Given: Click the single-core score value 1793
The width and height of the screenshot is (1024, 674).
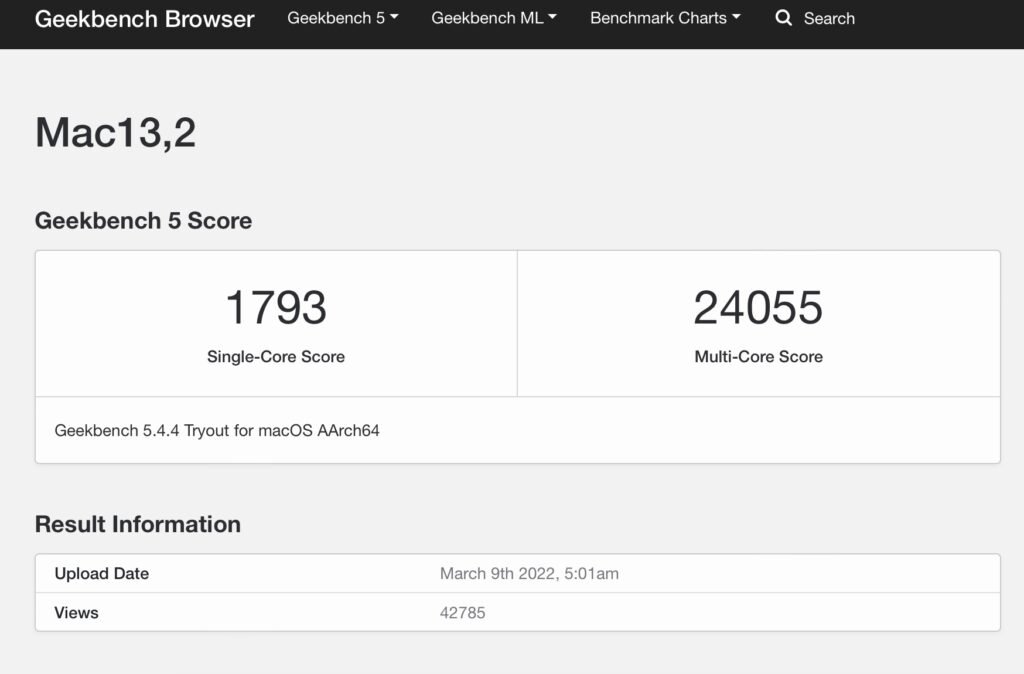Looking at the screenshot, I should pyautogui.click(x=276, y=307).
